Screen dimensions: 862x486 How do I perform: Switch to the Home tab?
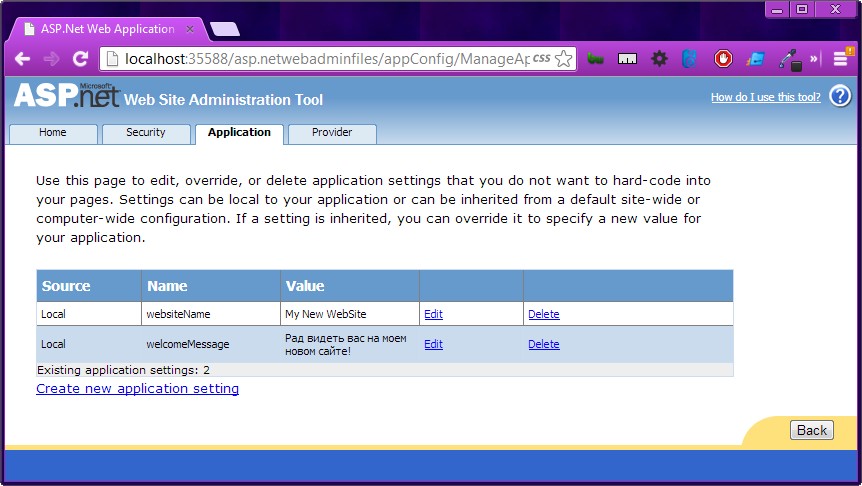pyautogui.click(x=53, y=134)
